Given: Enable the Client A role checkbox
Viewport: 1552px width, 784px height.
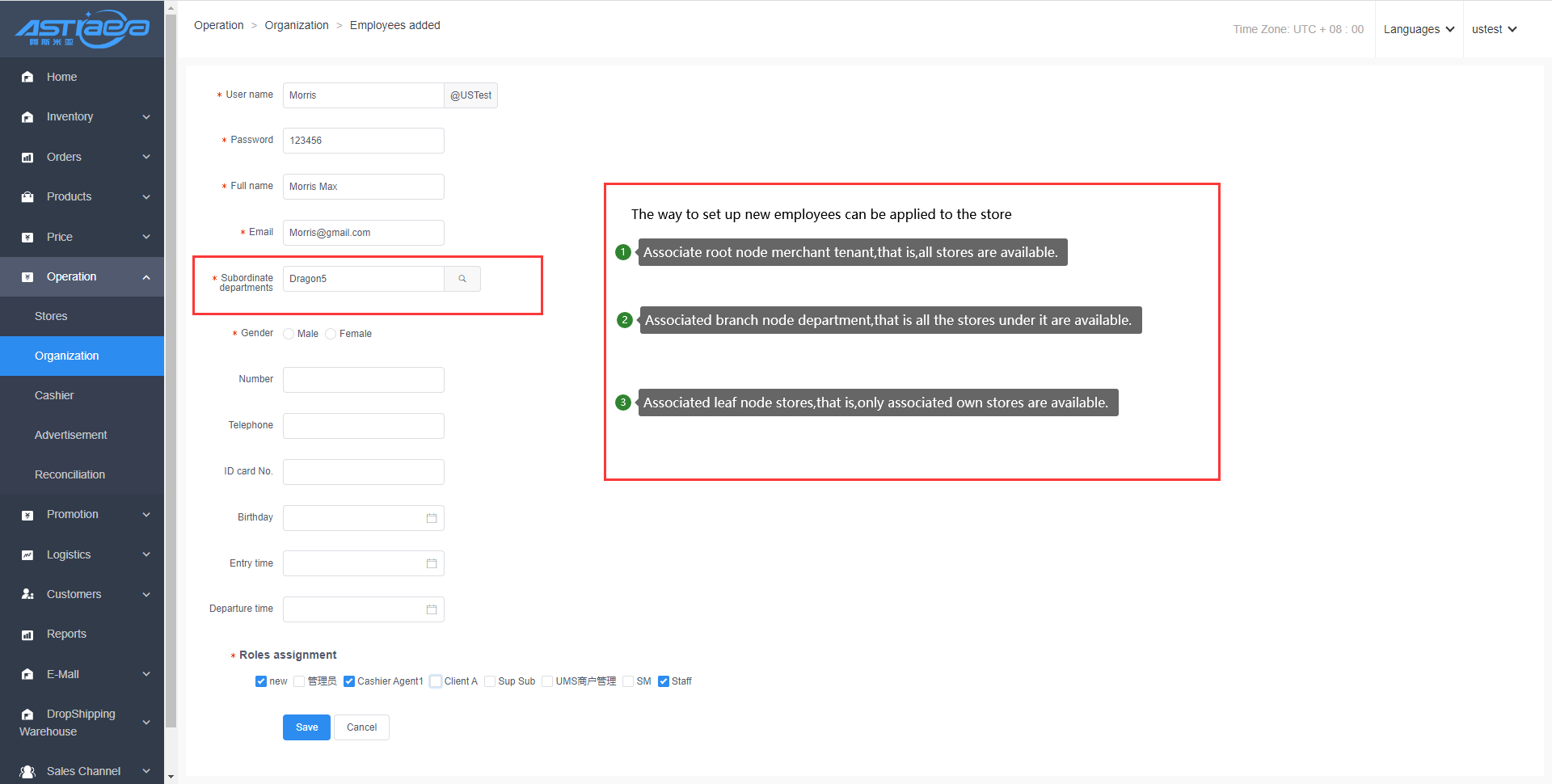Looking at the screenshot, I should [436, 681].
